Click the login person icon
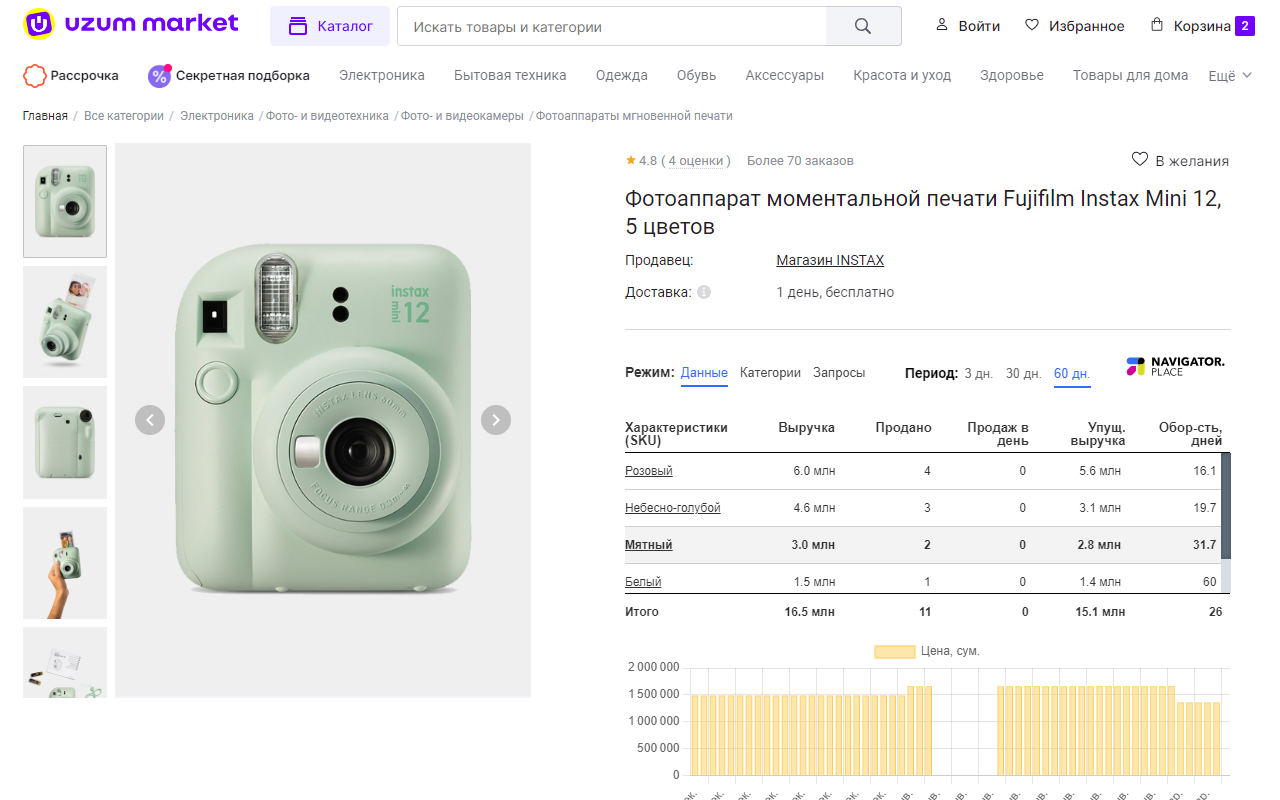This screenshot has height=800, width=1280. [941, 25]
